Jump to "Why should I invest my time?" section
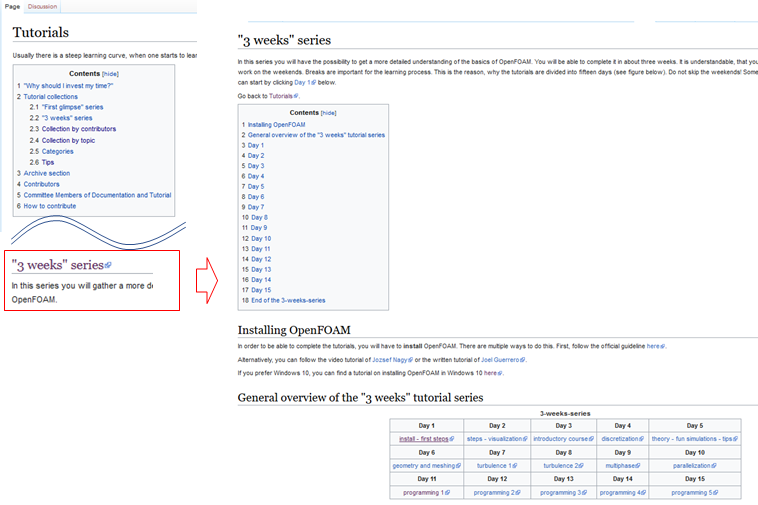758x505 pixels. click(x=69, y=86)
